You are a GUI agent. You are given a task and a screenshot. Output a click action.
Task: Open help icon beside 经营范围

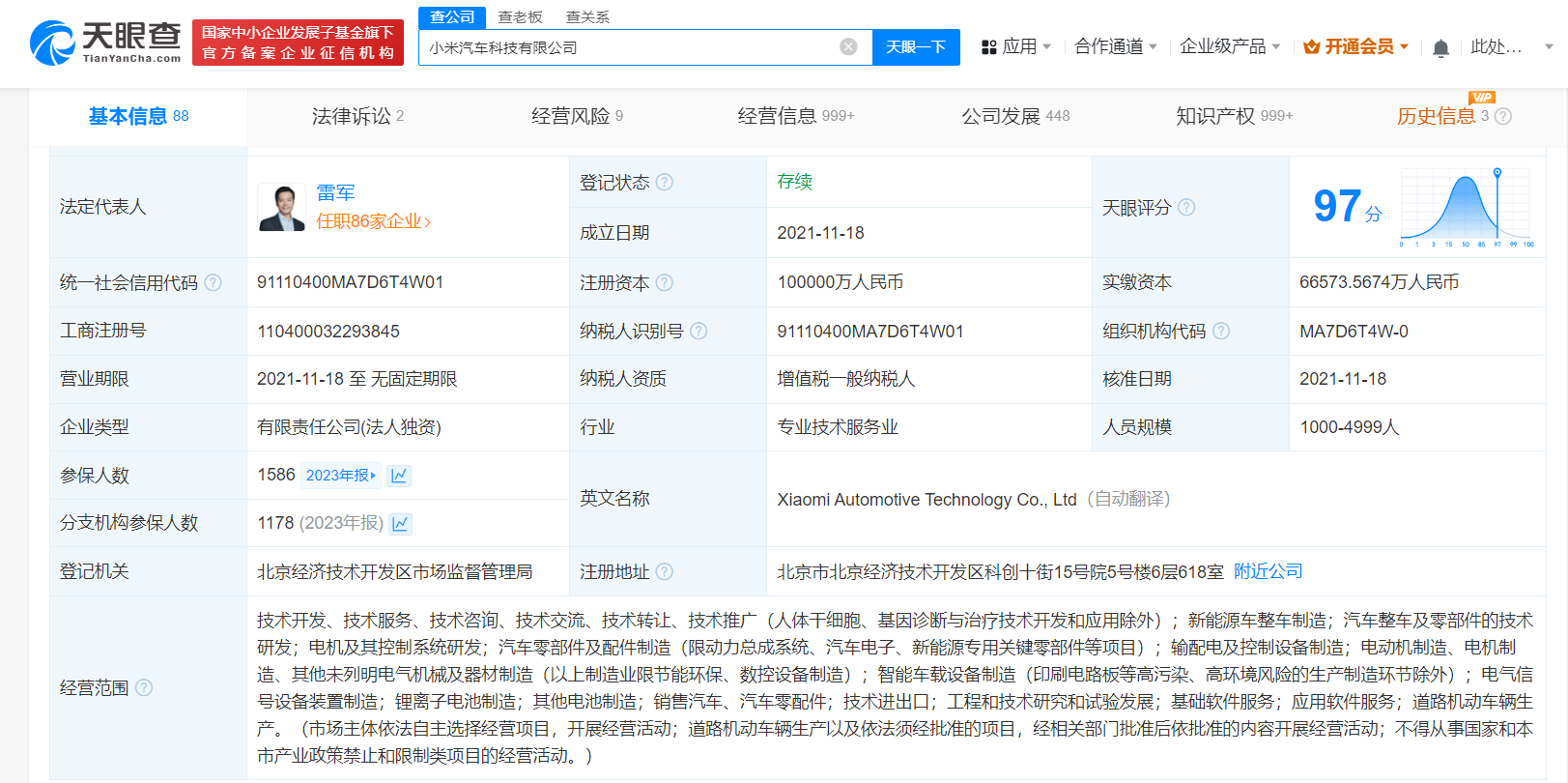(x=144, y=687)
